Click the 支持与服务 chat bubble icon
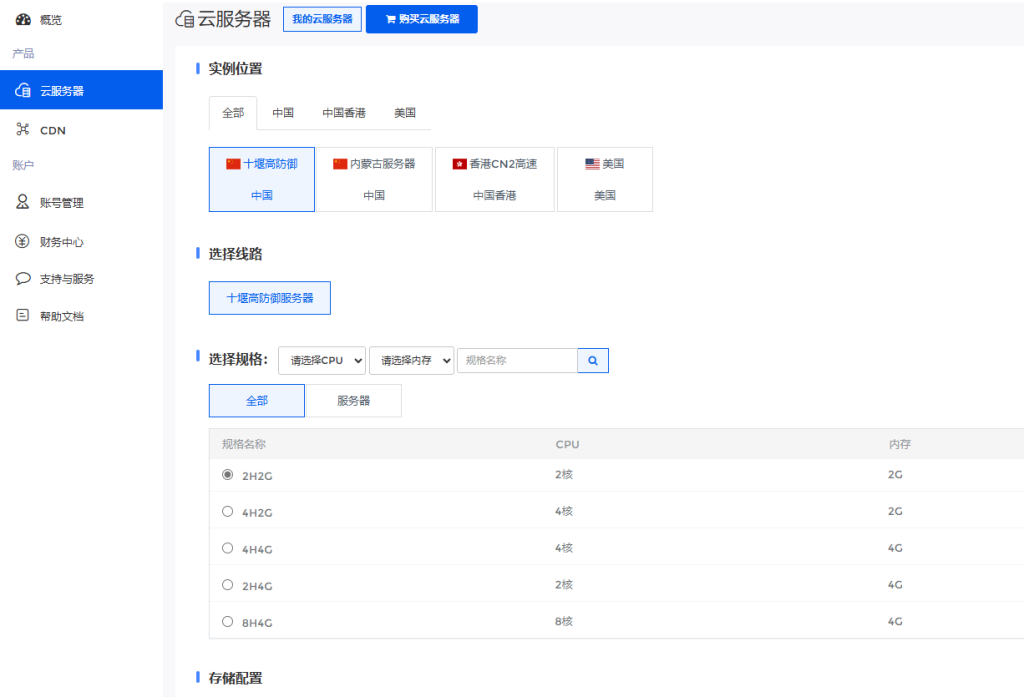The width and height of the screenshot is (1024, 697). (23, 279)
